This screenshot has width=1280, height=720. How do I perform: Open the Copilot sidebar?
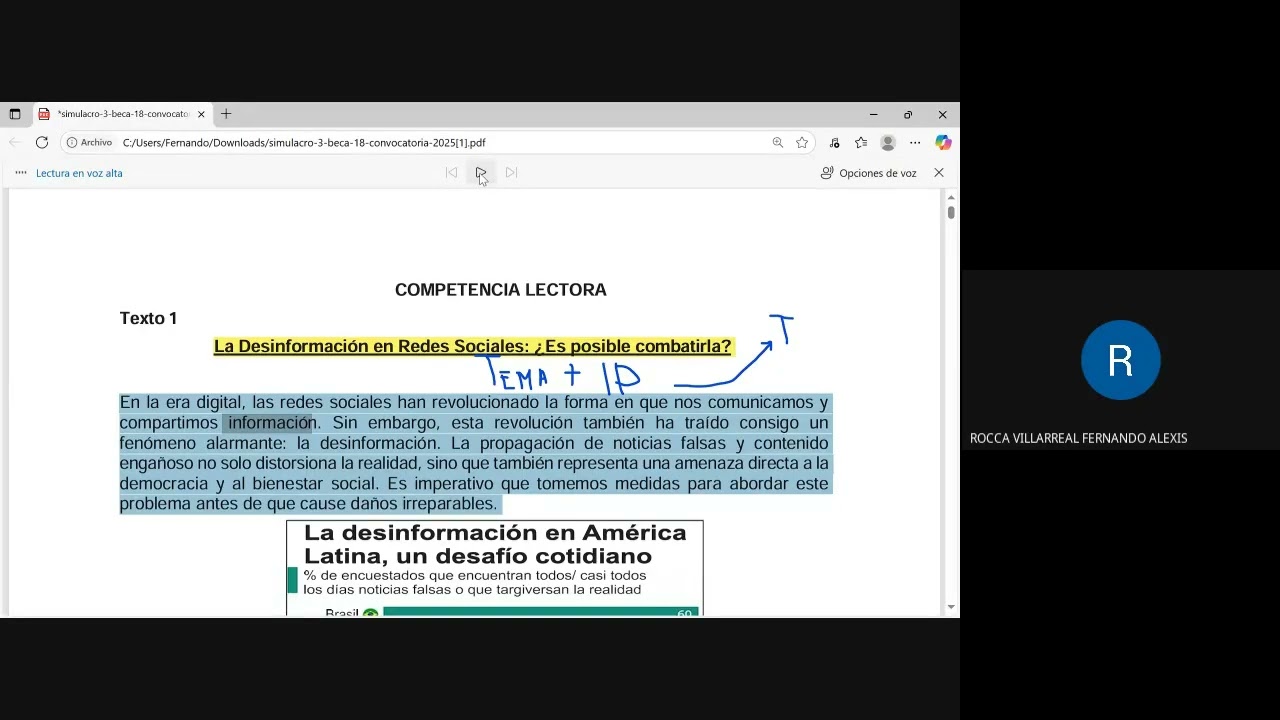(x=943, y=143)
